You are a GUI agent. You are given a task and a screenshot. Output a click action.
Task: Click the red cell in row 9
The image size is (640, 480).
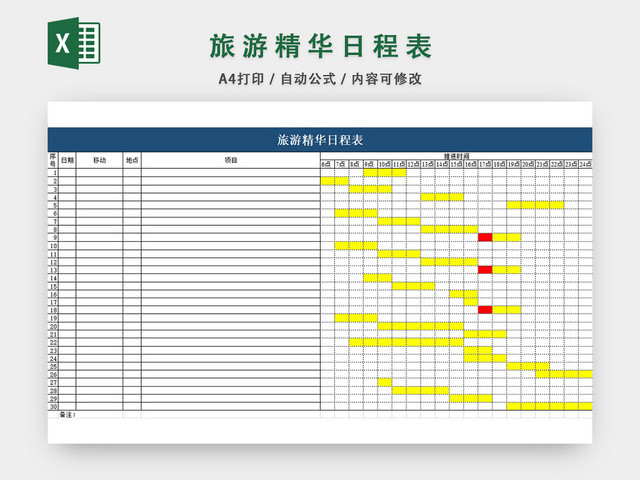pyautogui.click(x=485, y=237)
